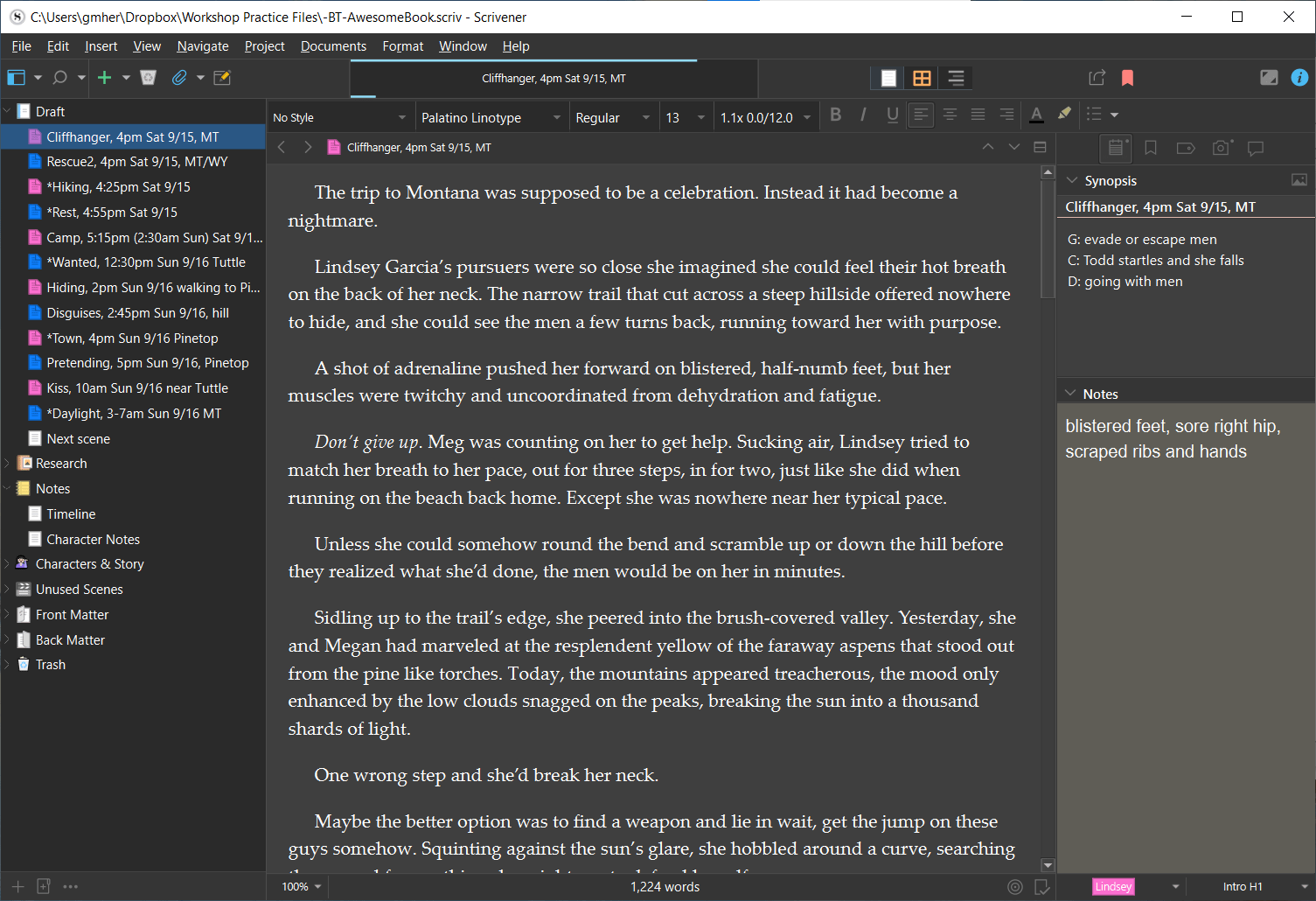The width and height of the screenshot is (1316, 901).
Task: Open the text color swatch
Action: click(1036, 115)
